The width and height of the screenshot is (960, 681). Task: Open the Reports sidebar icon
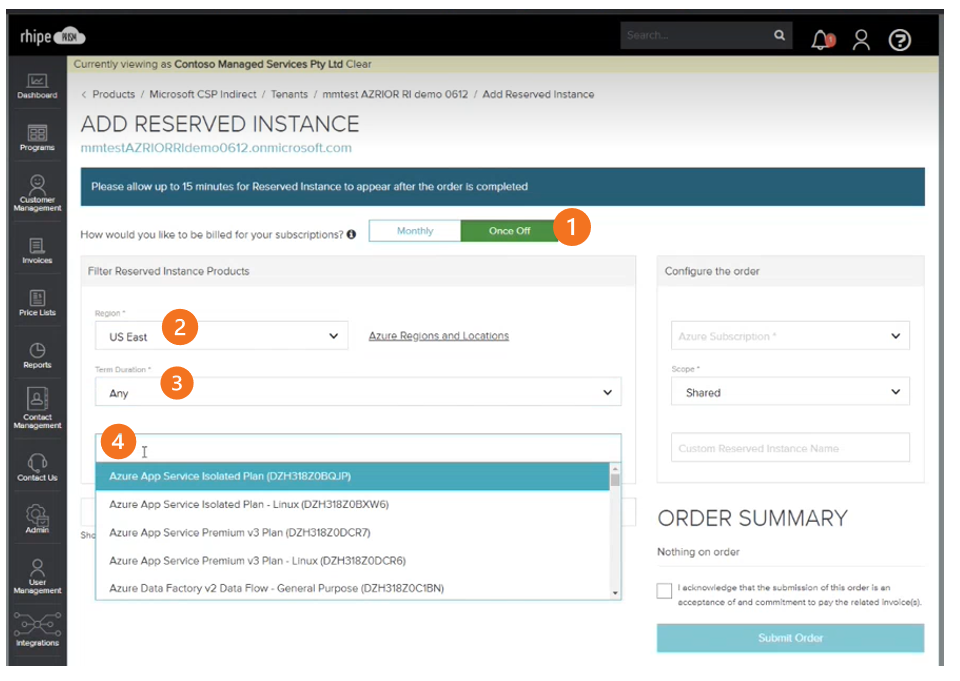(37, 355)
